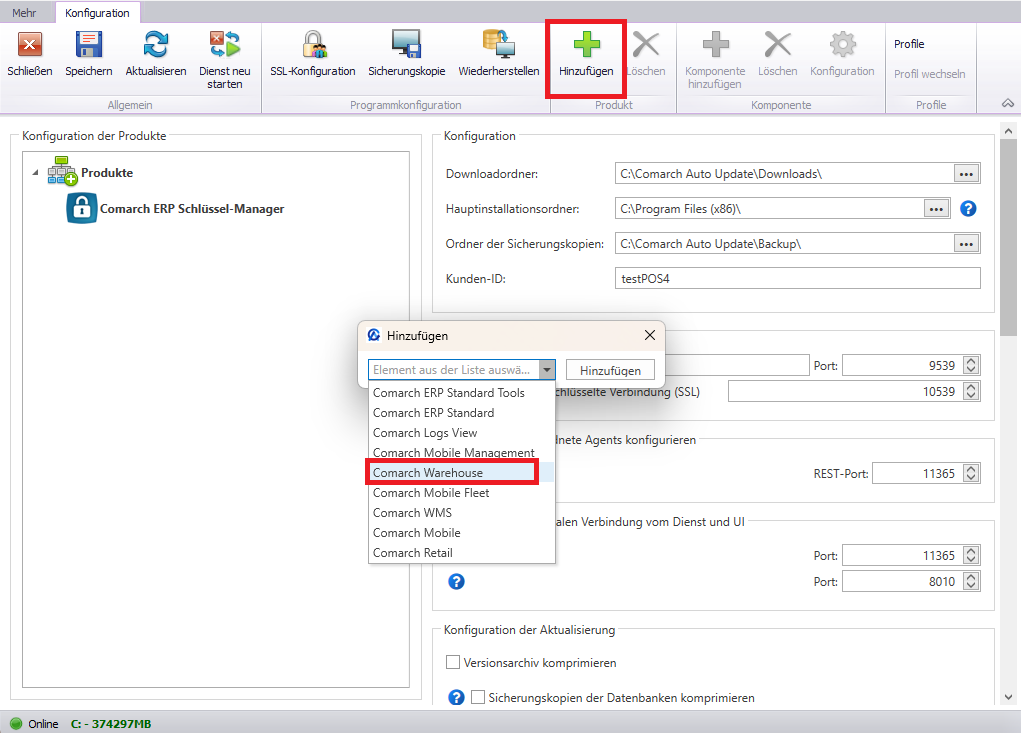Click the green plus Hinzufügen ribbon icon

[587, 44]
